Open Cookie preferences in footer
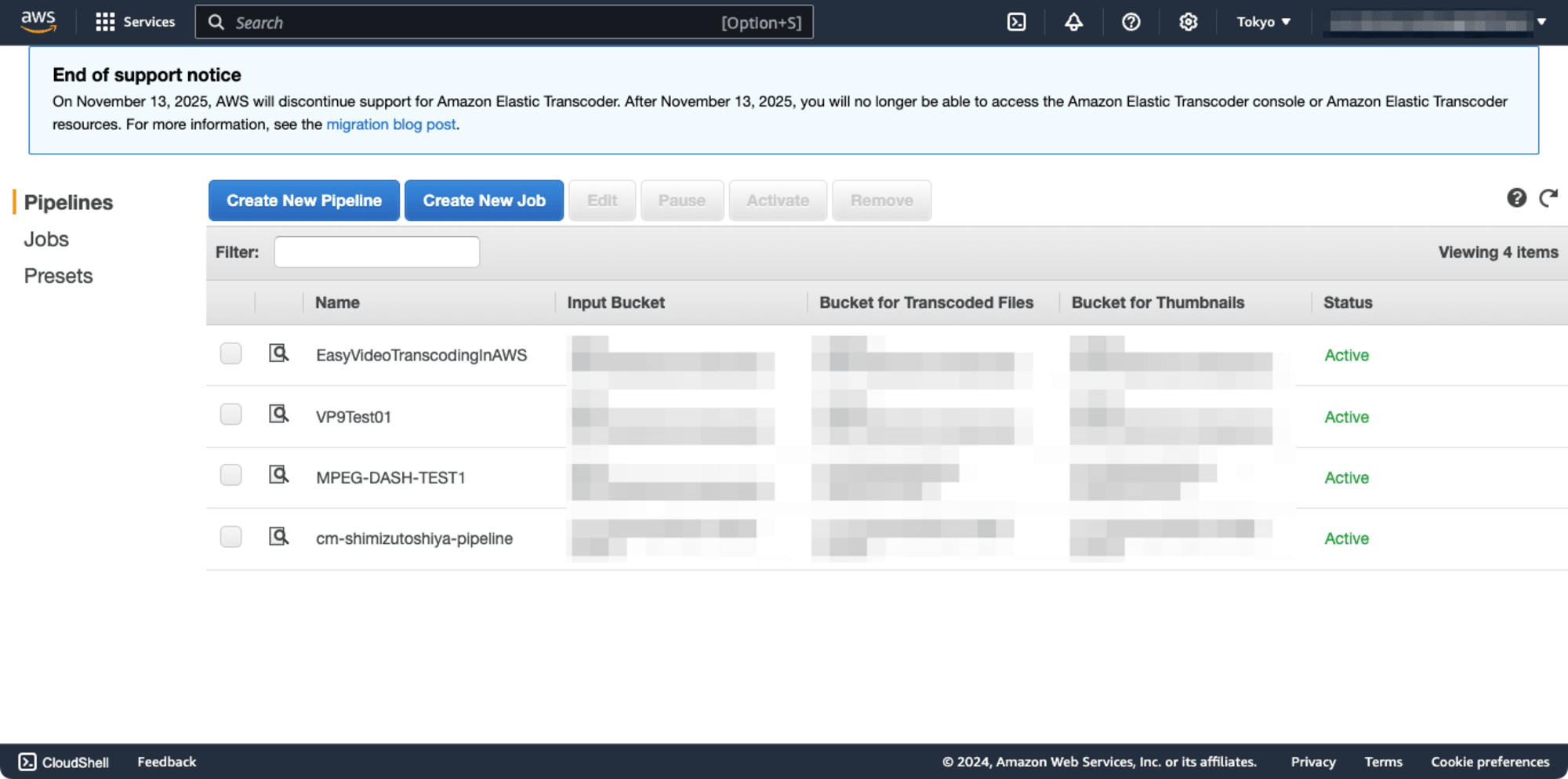 click(x=1490, y=762)
